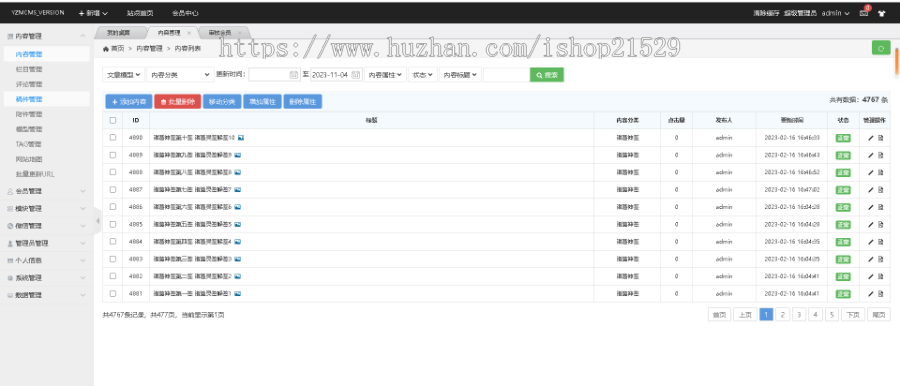This screenshot has height=386, width=900.
Task: Click the document icon for row 4882
Action: [880, 276]
